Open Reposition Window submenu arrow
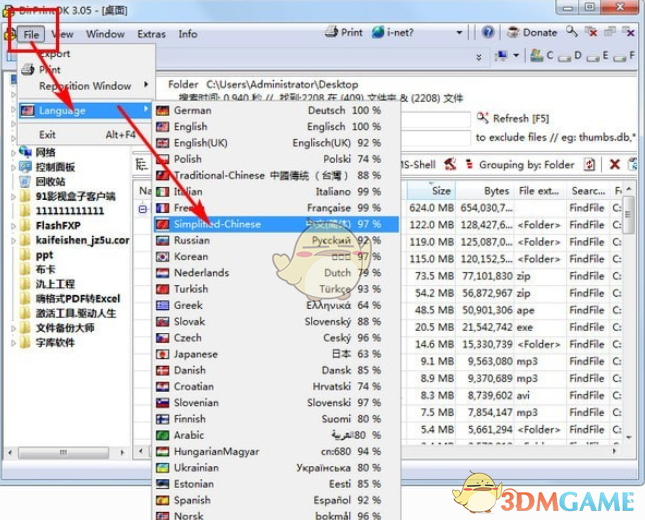645x520 pixels. pyautogui.click(x=146, y=84)
